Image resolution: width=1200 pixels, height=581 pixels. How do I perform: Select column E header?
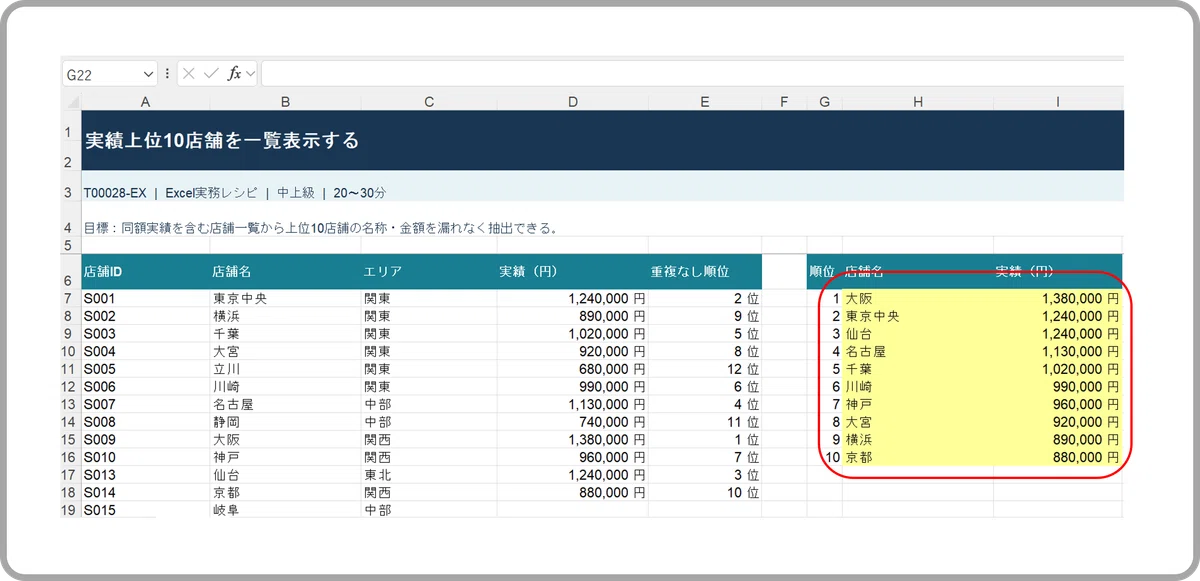coord(705,101)
